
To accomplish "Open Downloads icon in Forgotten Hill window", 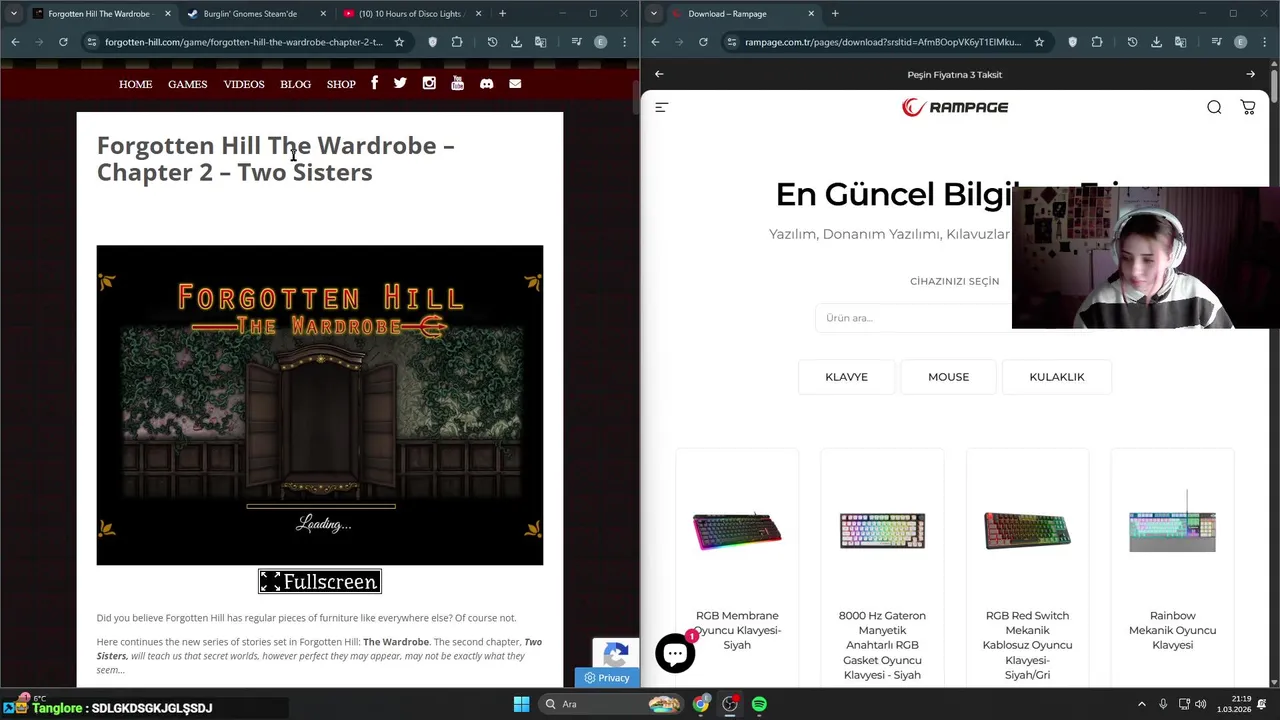I will [x=516, y=42].
